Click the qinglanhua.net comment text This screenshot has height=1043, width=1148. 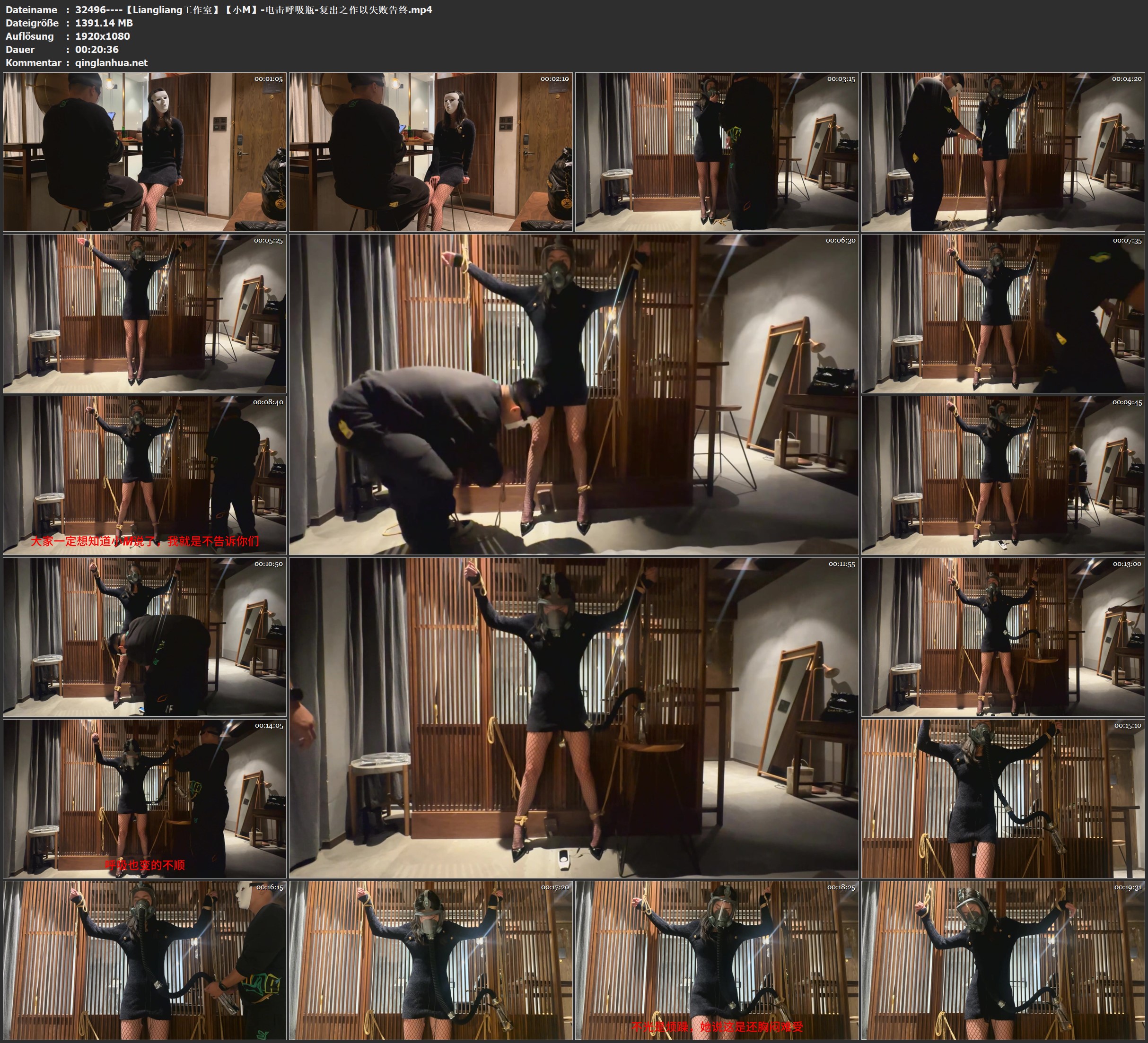pyautogui.click(x=111, y=62)
